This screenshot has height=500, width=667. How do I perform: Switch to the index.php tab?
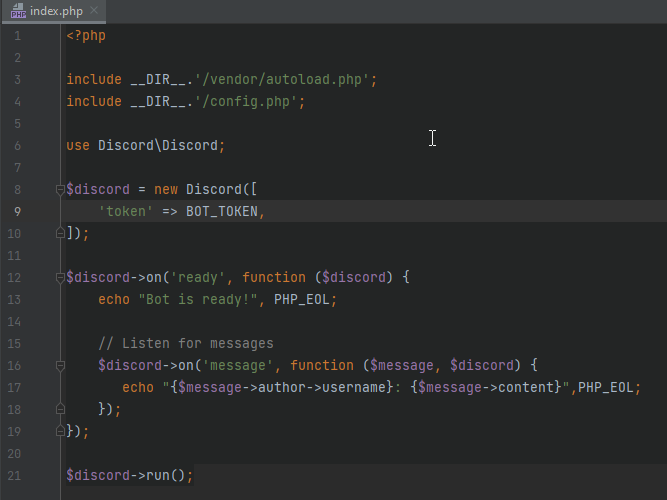click(x=56, y=11)
